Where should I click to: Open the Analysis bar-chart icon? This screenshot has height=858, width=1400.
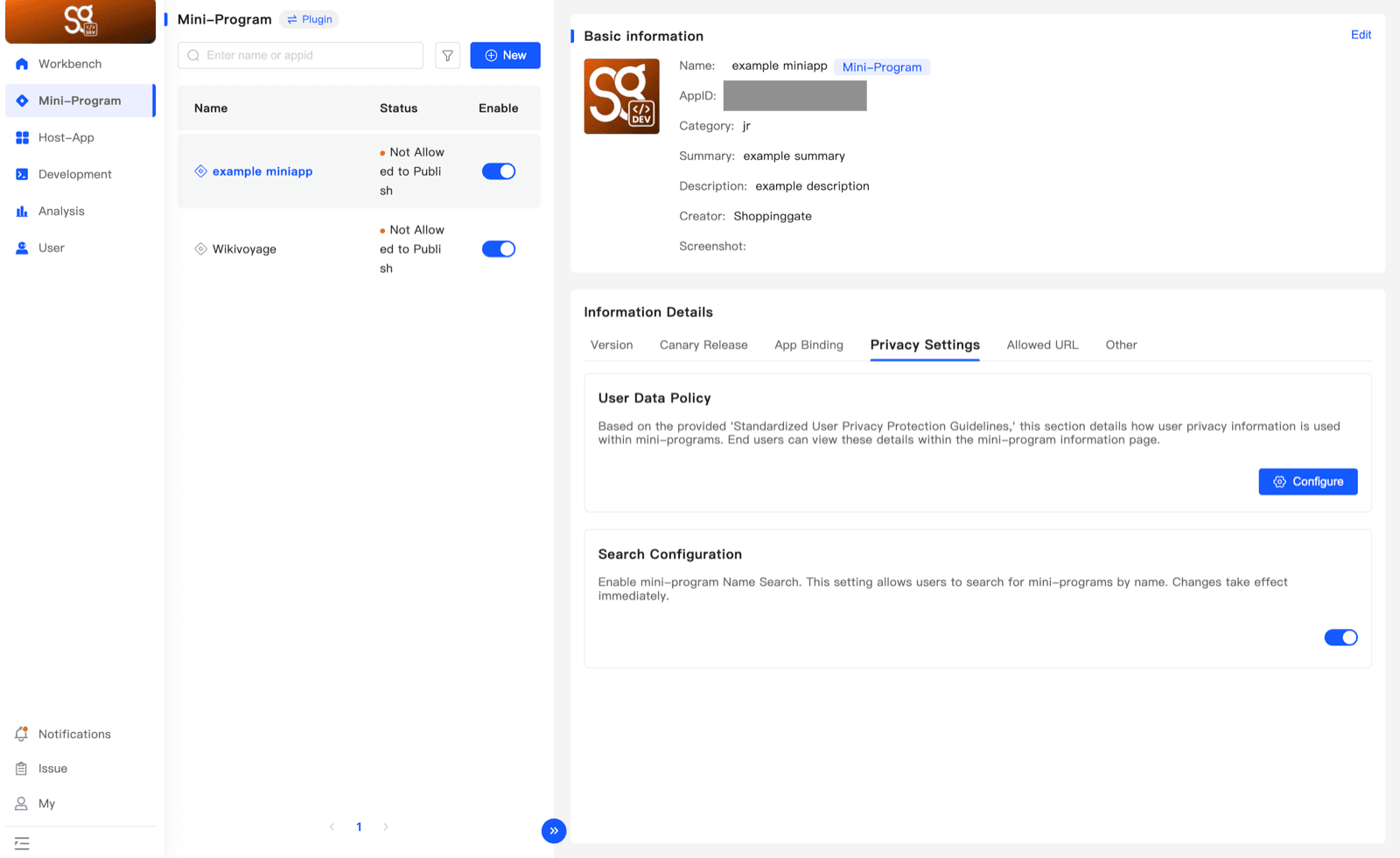[x=22, y=211]
